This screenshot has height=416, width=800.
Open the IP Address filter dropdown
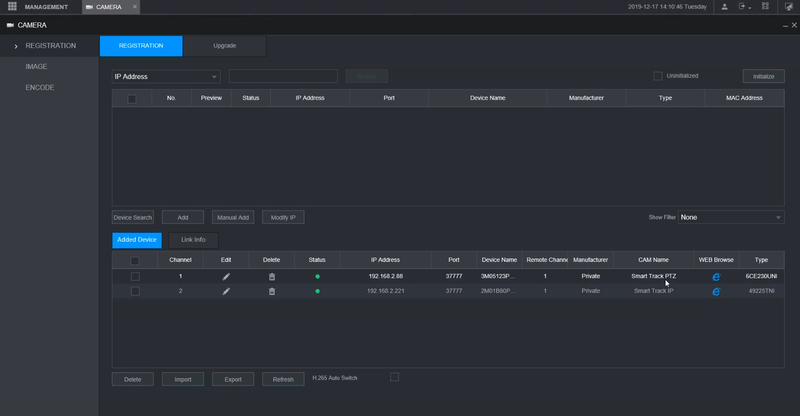pyautogui.click(x=166, y=76)
